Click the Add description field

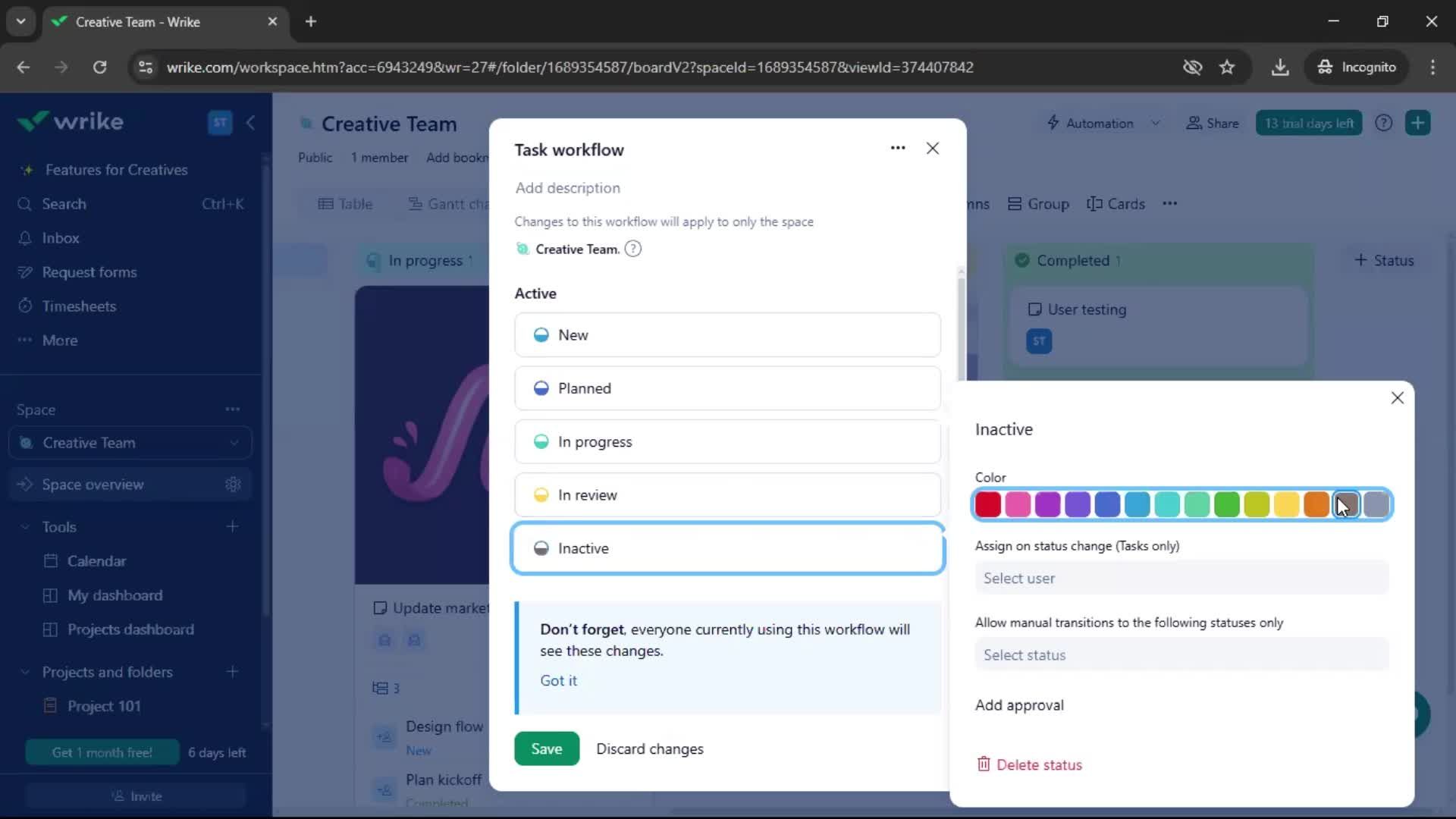[568, 188]
